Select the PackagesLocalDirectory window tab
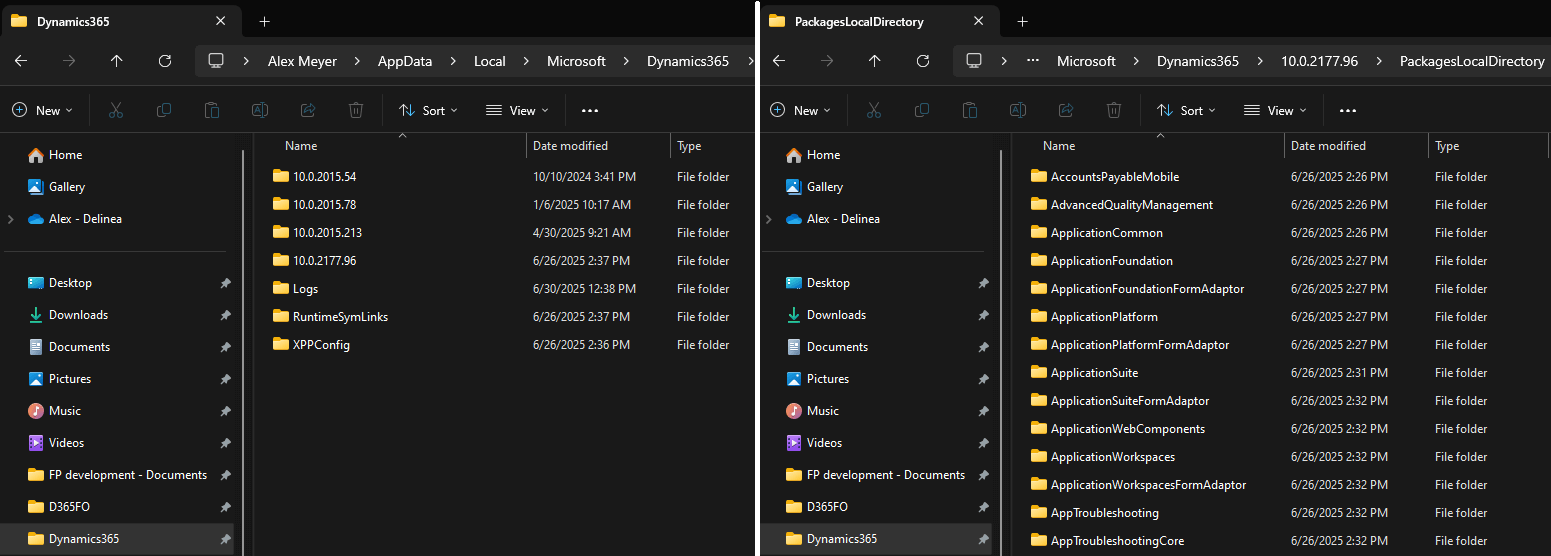 (x=880, y=21)
